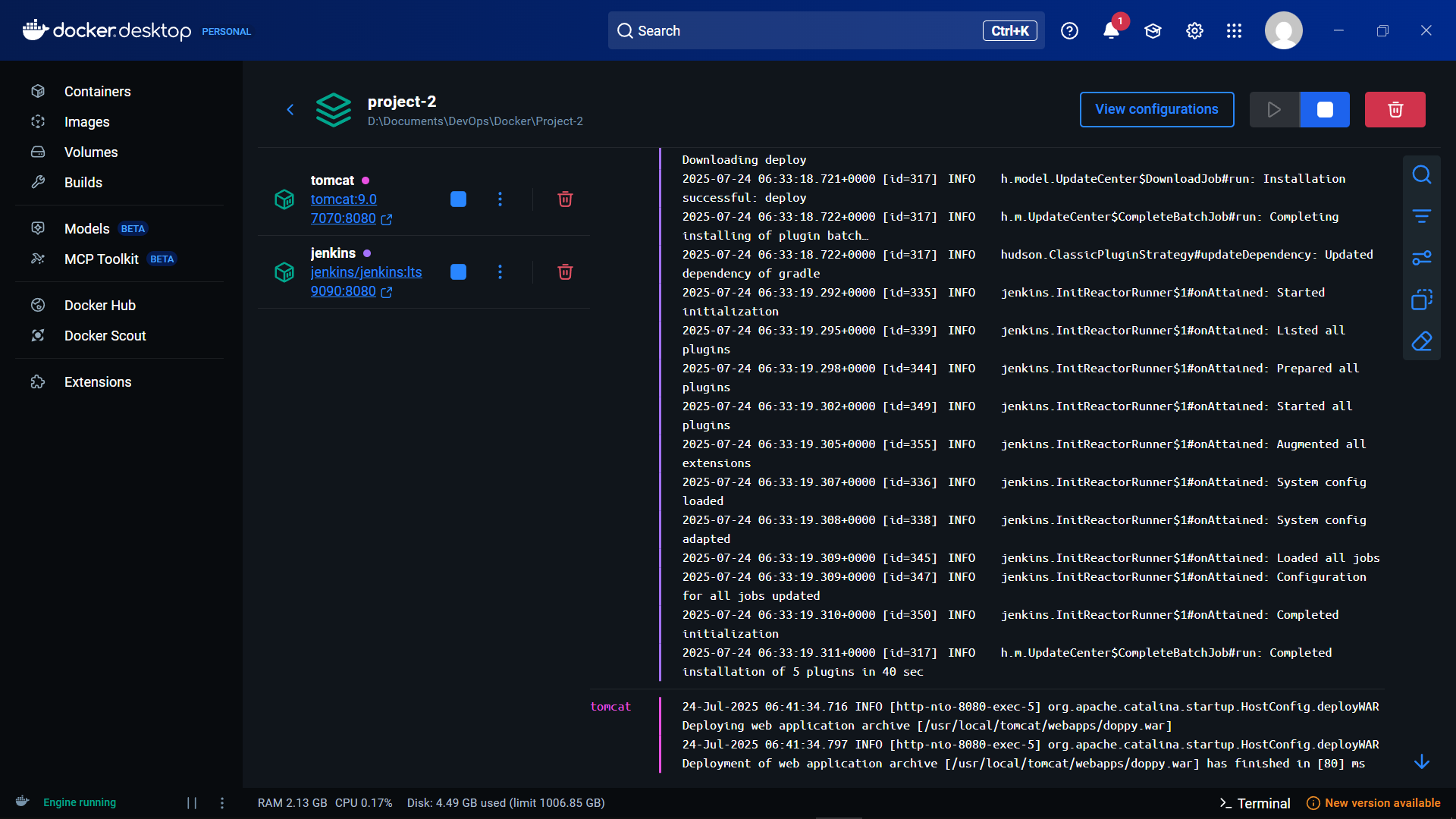
Task: Jump to bottom of logs arrow
Action: pos(1422,761)
